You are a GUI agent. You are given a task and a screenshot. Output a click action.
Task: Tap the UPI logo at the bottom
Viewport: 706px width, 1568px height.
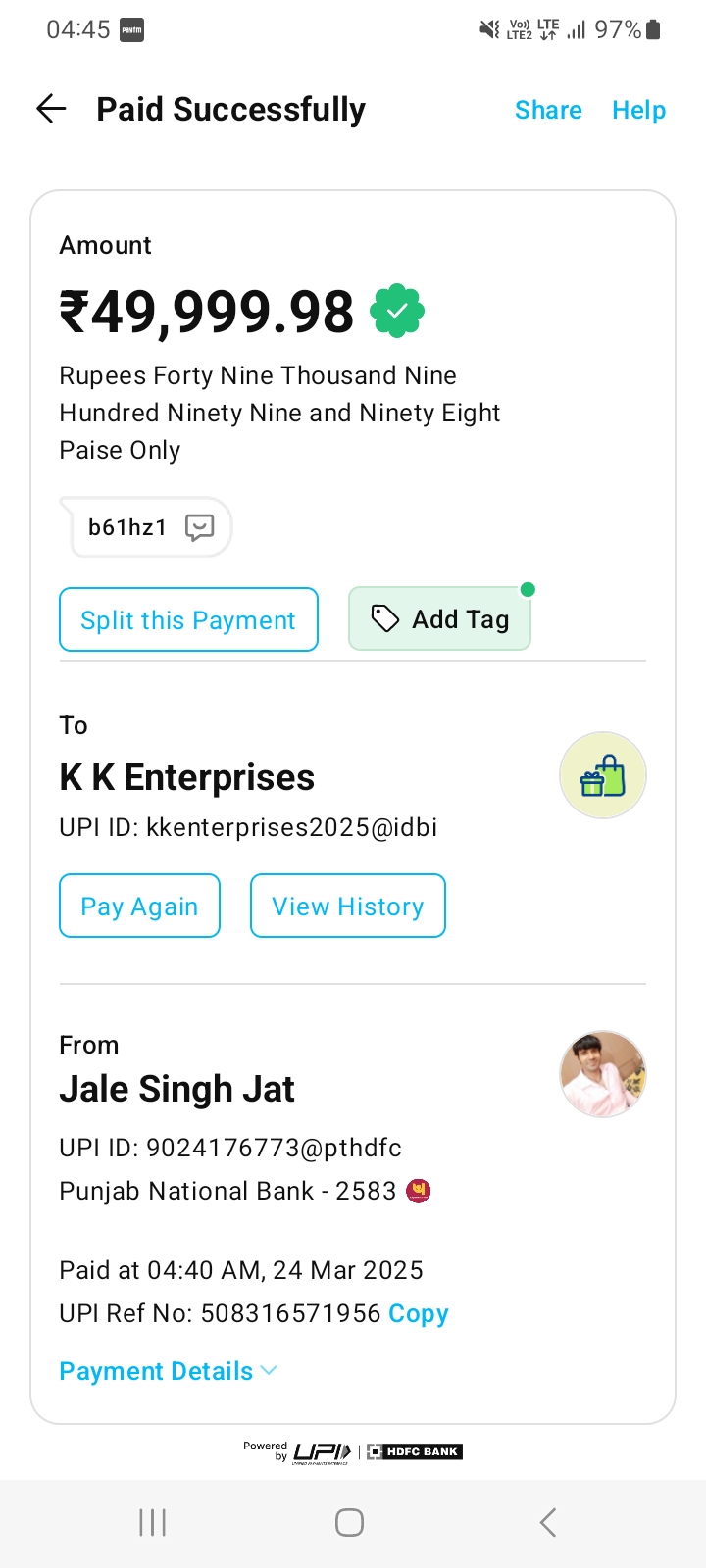point(322,1451)
